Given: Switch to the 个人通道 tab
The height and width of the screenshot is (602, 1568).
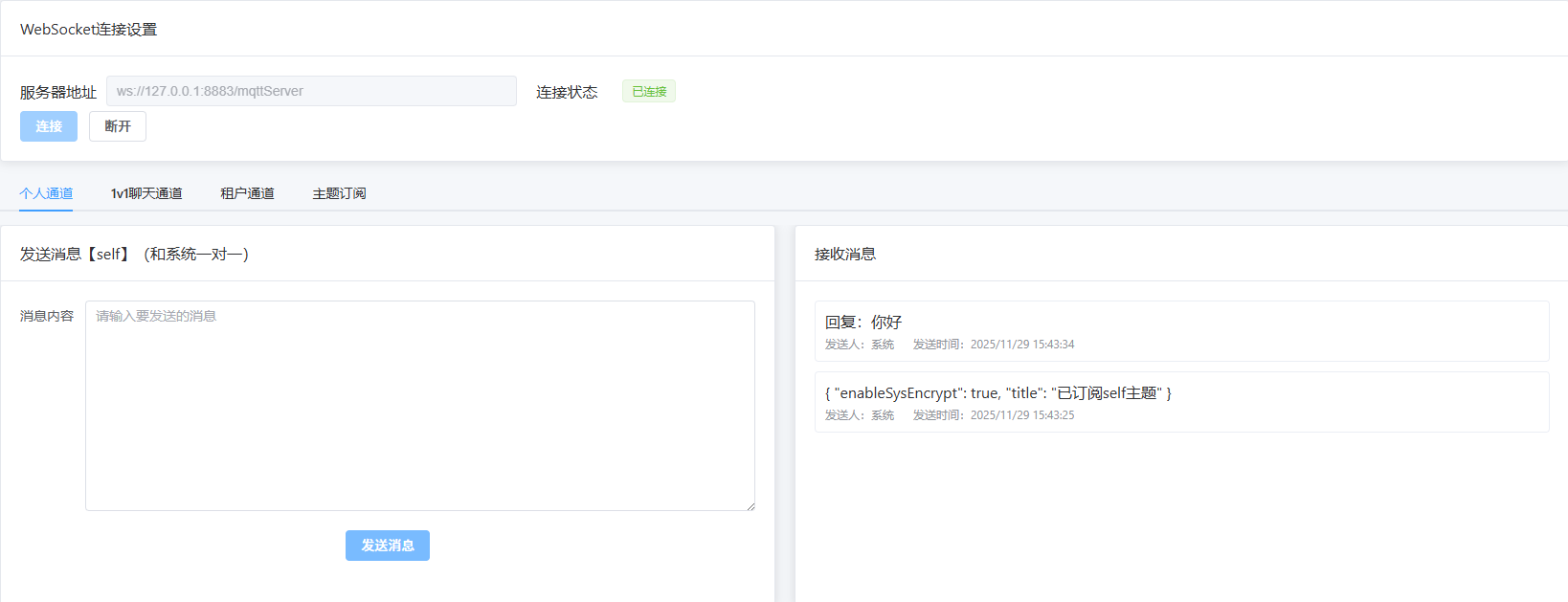Looking at the screenshot, I should tap(46, 193).
